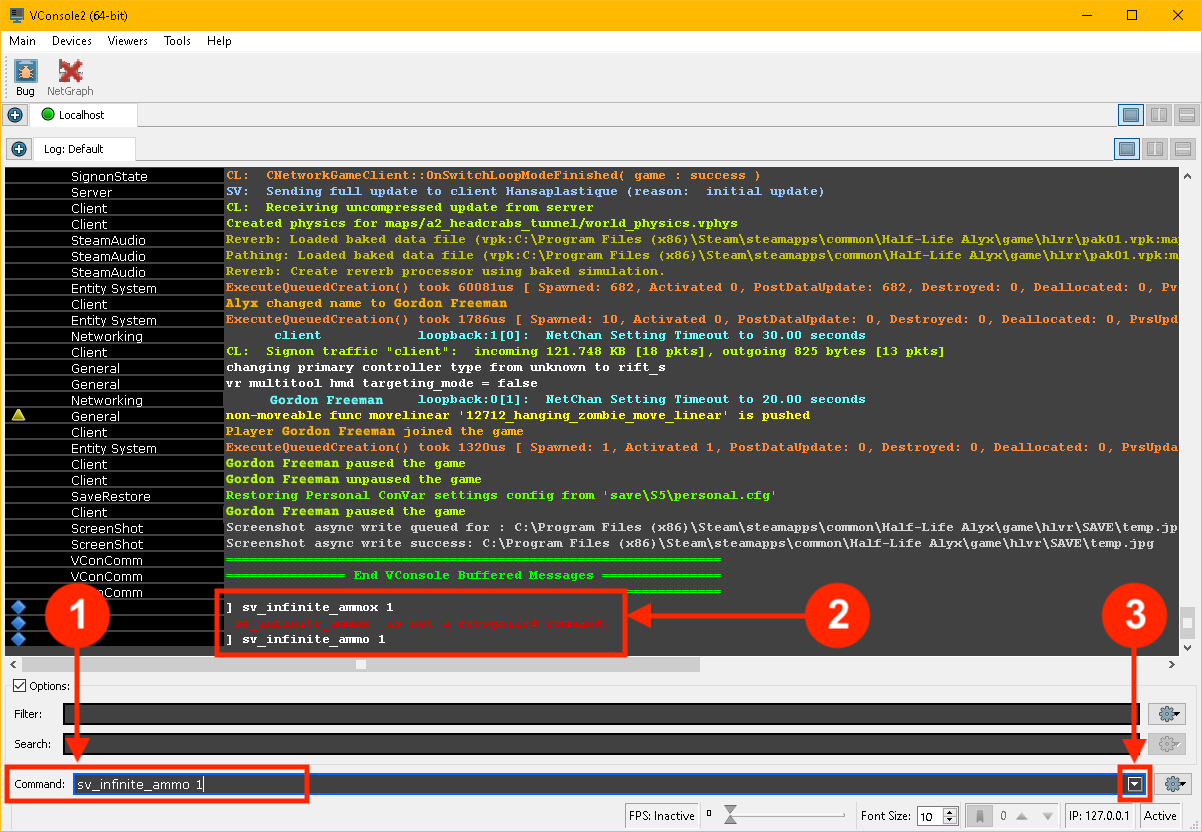Select 'End VConsole Buffered Messages' line
This screenshot has height=832, width=1202.
click(x=473, y=575)
